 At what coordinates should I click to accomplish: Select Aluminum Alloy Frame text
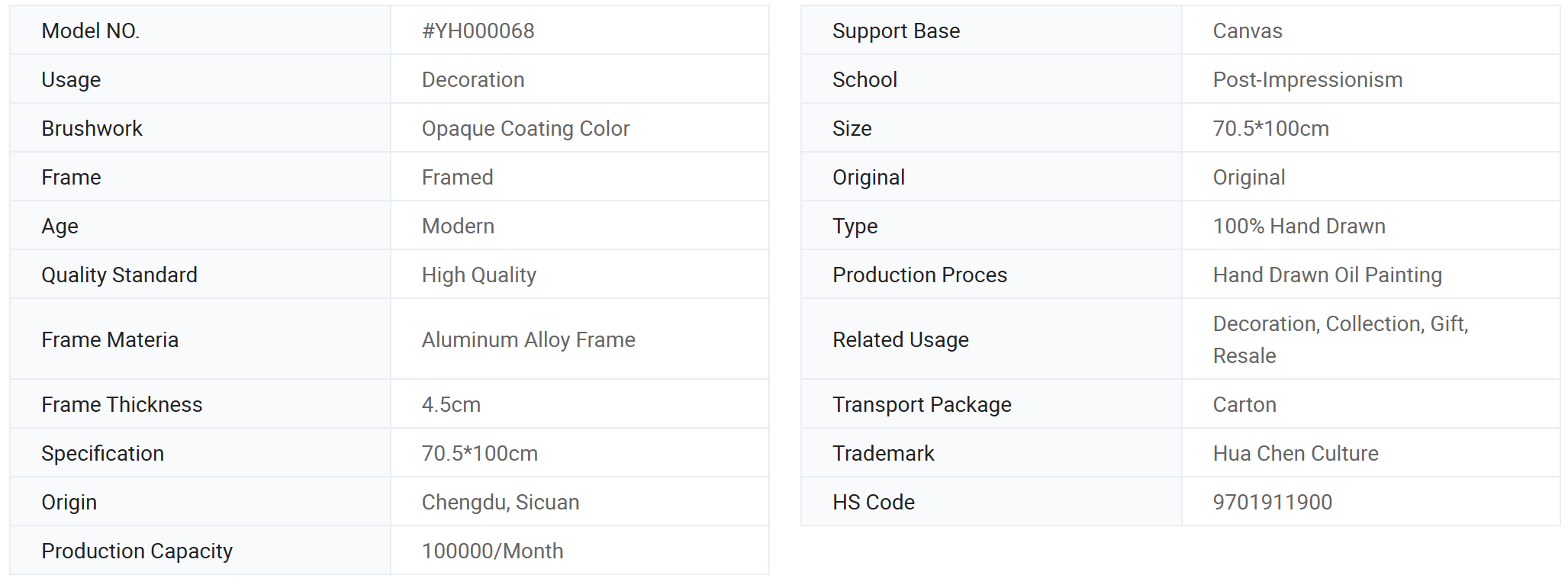pos(528,340)
